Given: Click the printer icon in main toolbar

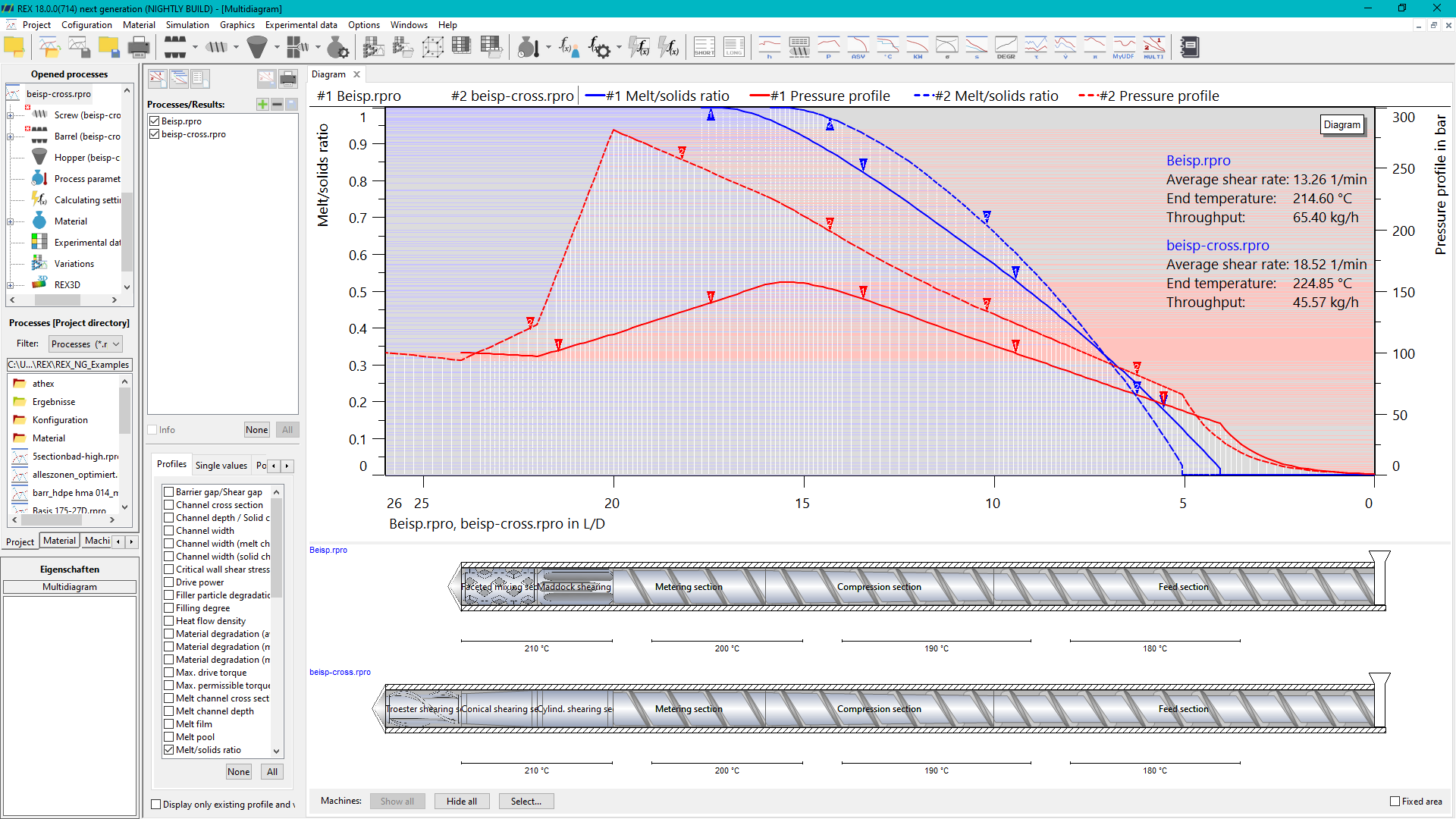Looking at the screenshot, I should [x=139, y=47].
